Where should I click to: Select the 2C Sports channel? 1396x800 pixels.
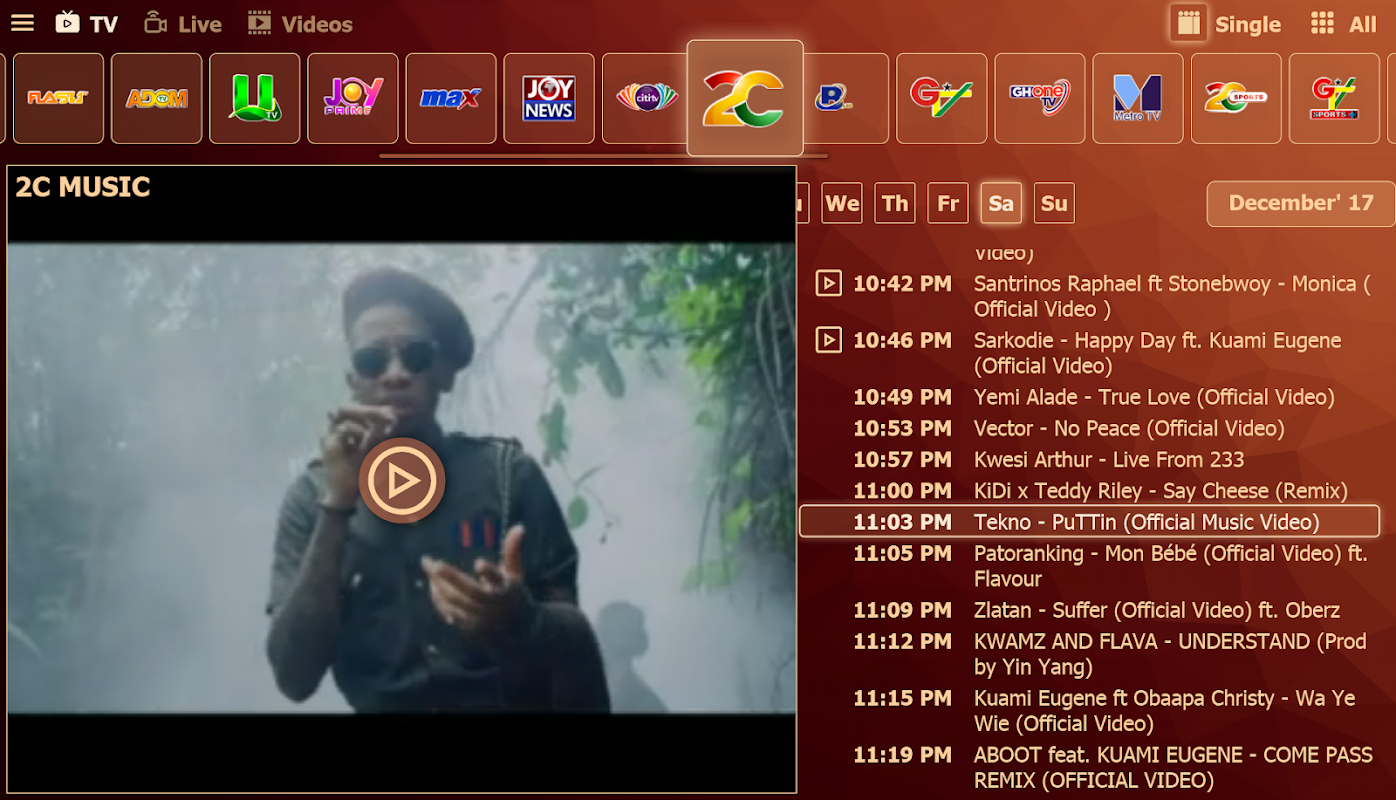tap(1236, 98)
